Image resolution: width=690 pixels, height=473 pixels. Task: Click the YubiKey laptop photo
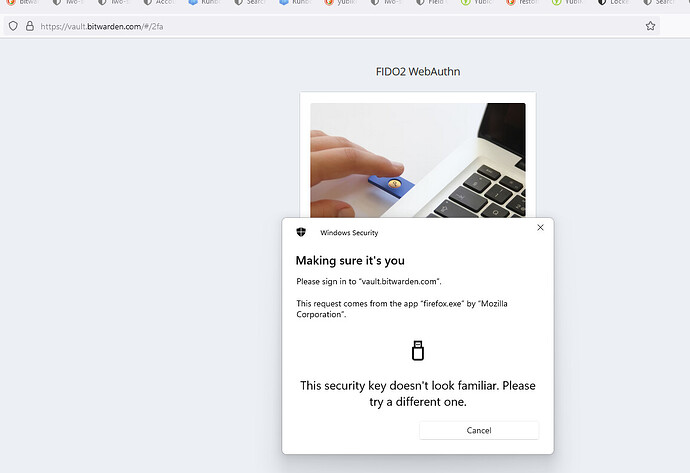(x=418, y=161)
